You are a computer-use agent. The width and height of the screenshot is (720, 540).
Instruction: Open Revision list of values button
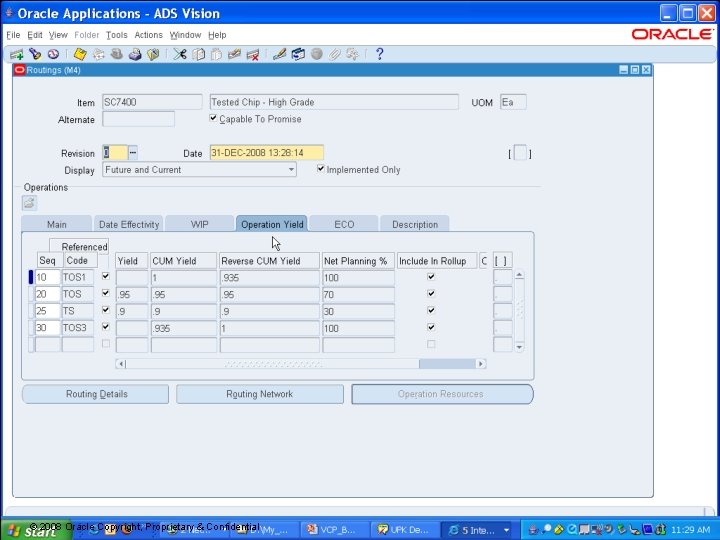(x=133, y=152)
